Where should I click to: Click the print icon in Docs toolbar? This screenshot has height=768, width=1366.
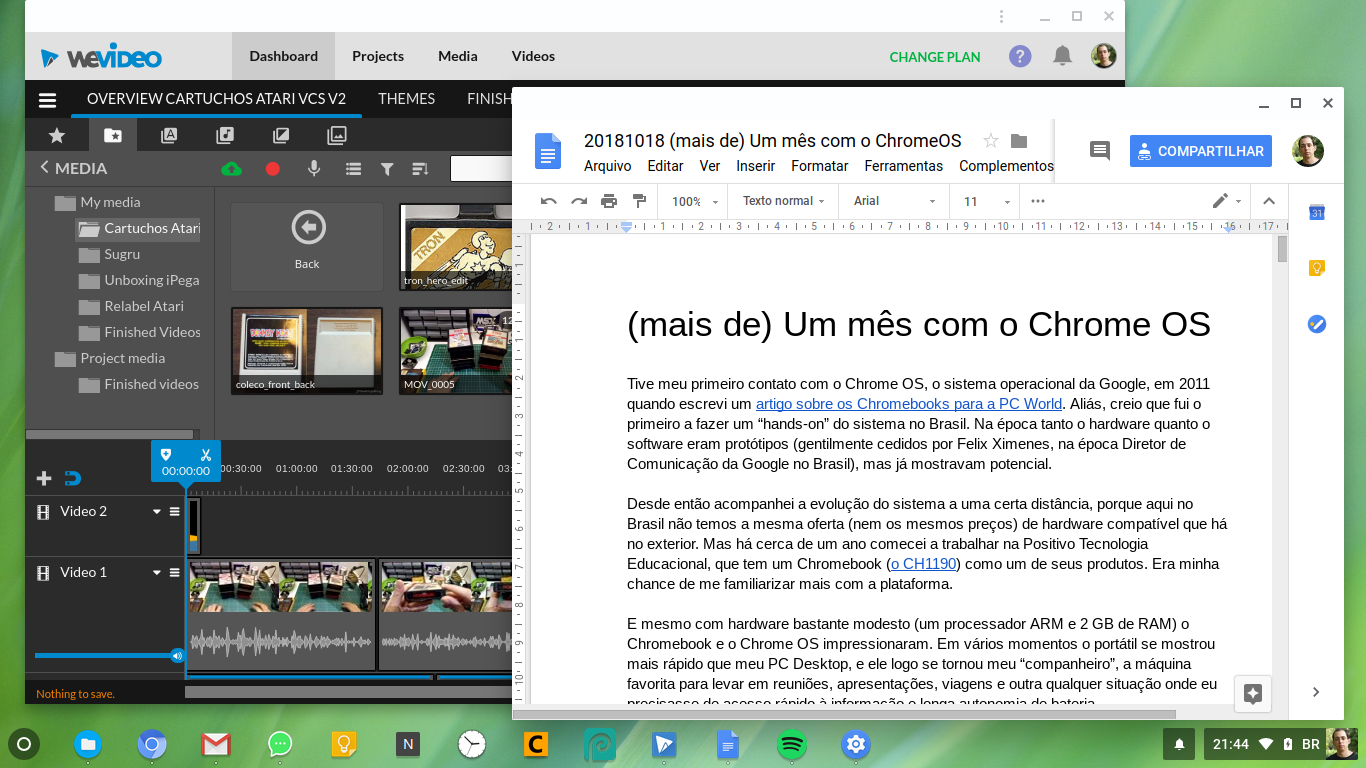pyautogui.click(x=609, y=201)
